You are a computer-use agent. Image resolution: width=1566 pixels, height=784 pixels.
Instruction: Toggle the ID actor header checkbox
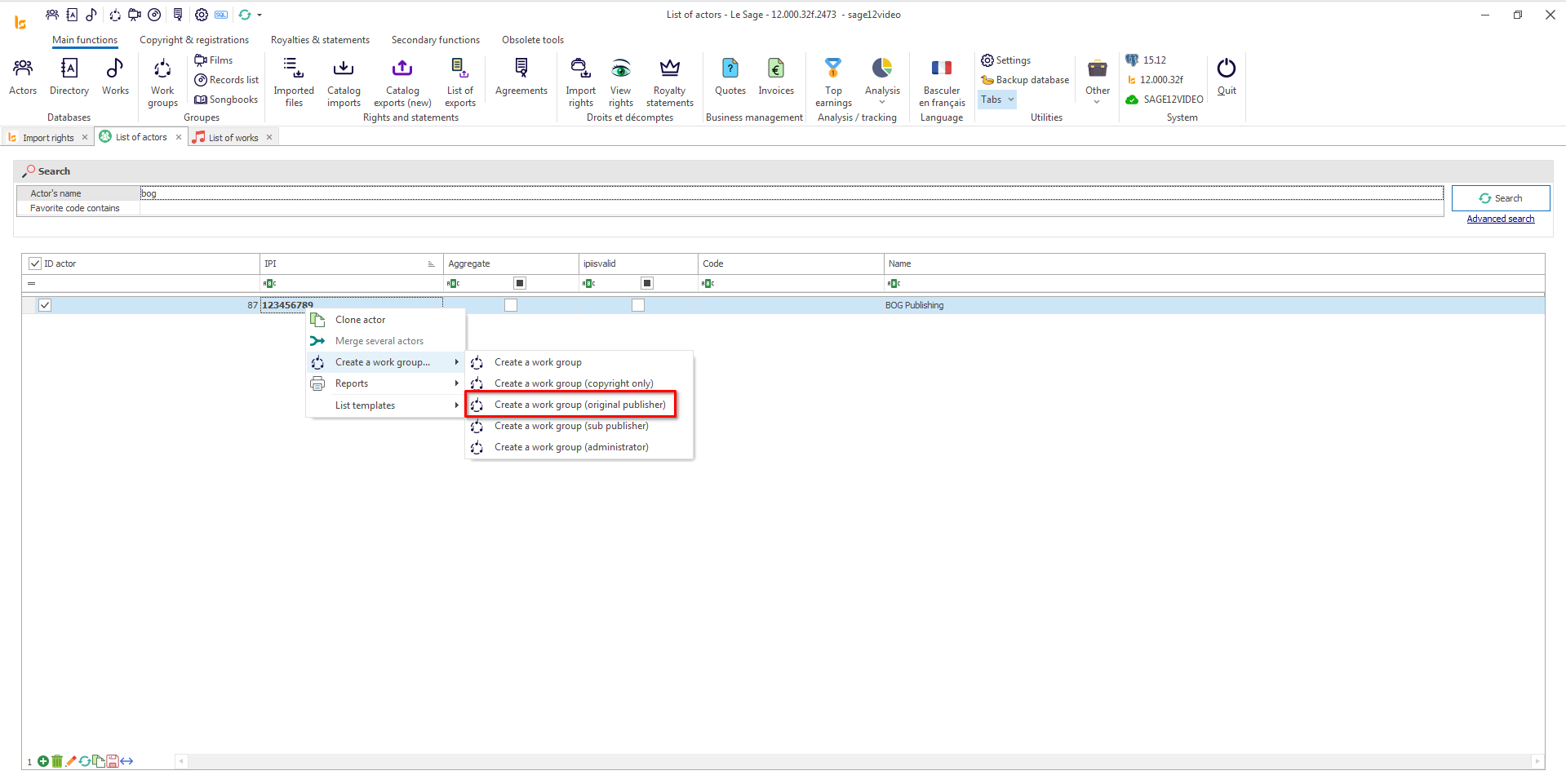coord(35,264)
